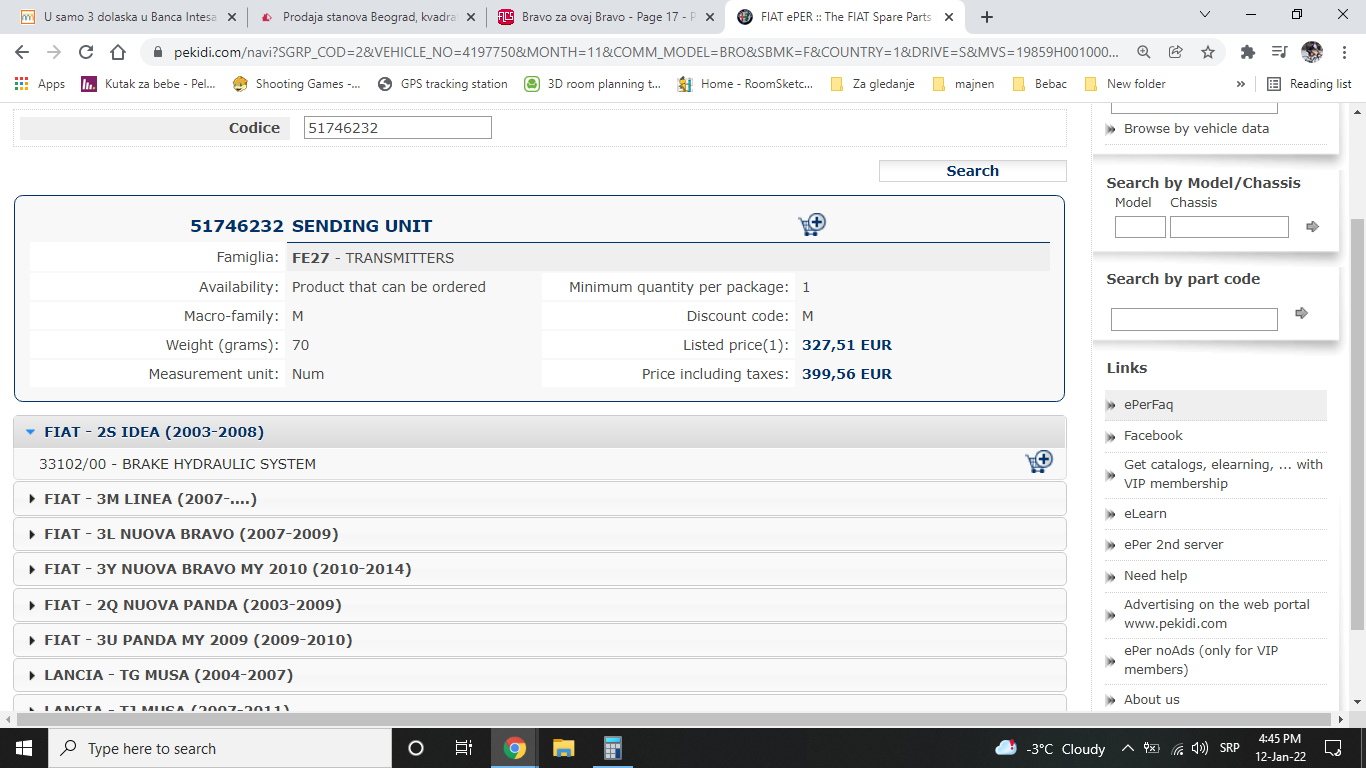Open Facebook link in Links panel
This screenshot has height=768, width=1366.
(1153, 435)
